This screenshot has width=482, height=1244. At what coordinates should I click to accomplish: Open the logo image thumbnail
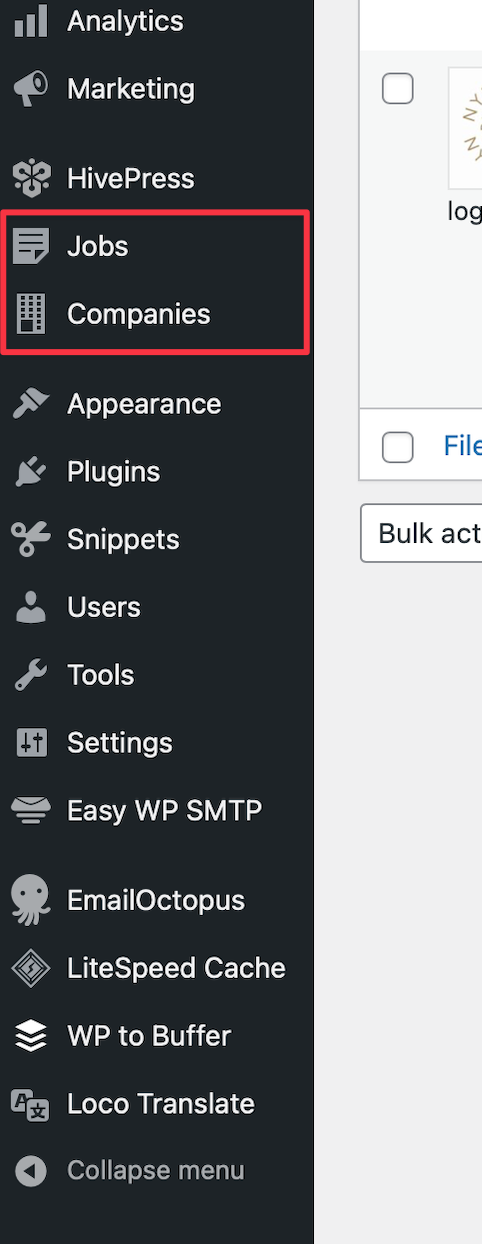[466, 128]
